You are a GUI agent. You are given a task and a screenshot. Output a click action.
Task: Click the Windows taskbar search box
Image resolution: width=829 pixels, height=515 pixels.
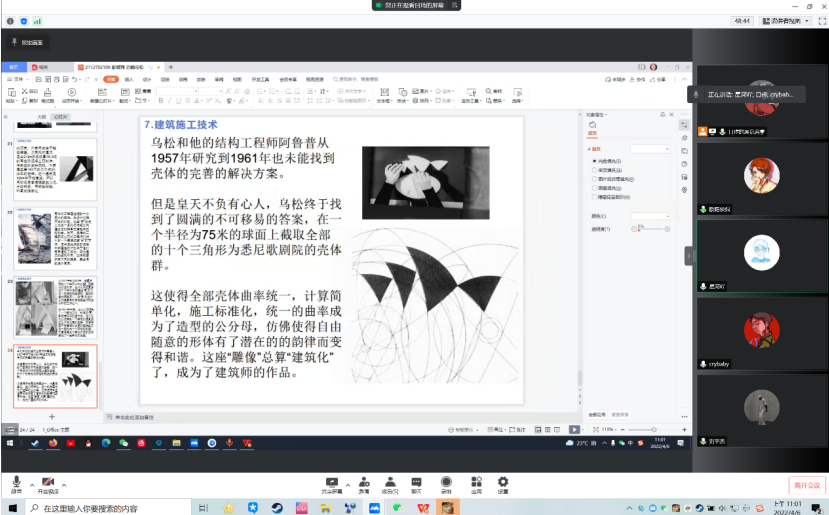pos(108,508)
